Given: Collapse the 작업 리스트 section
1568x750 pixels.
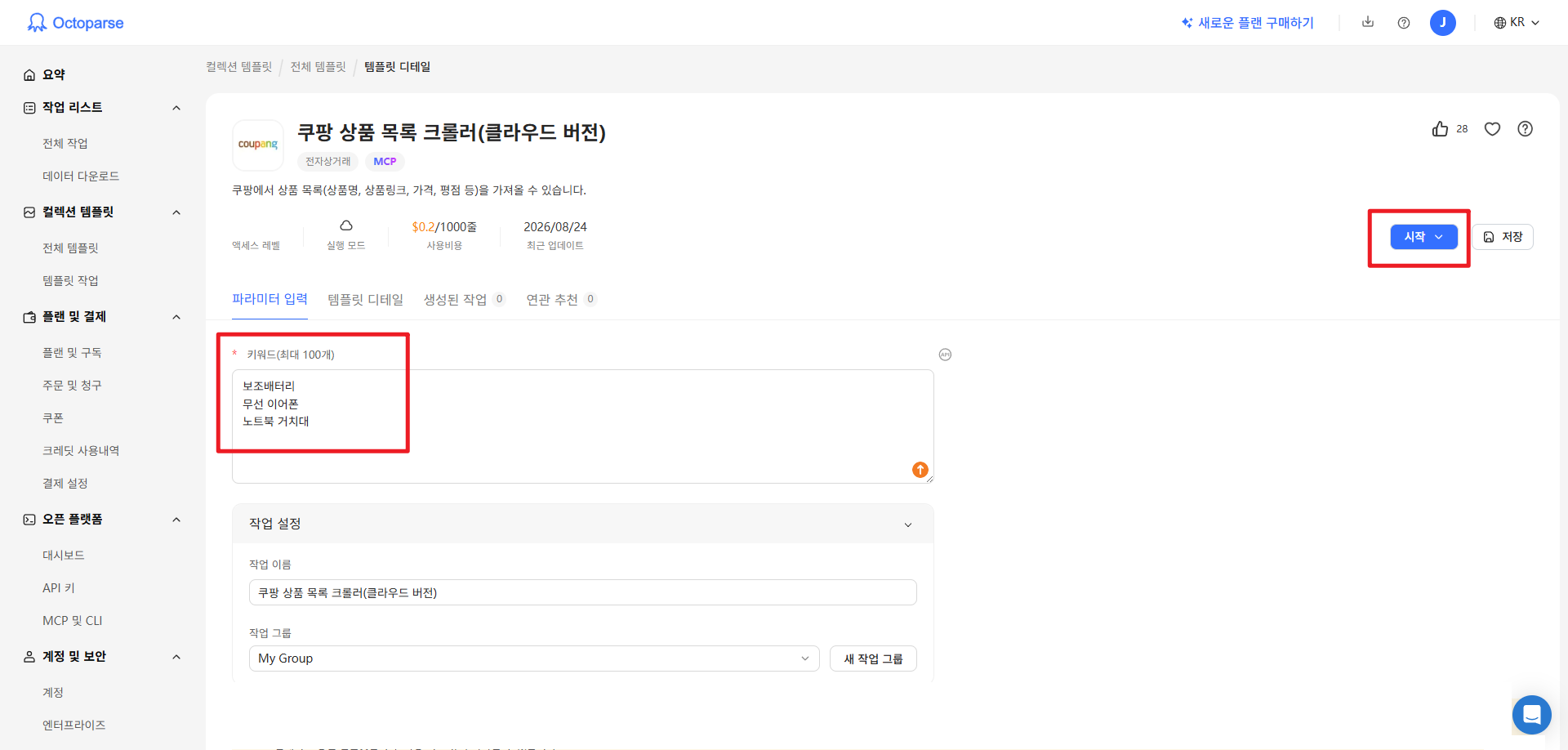Looking at the screenshot, I should (x=176, y=108).
